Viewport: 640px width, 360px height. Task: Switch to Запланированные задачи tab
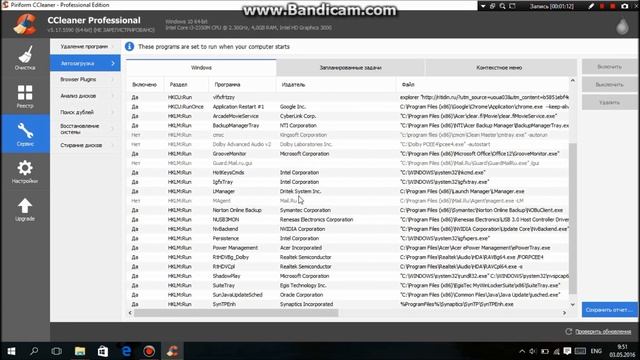coord(350,68)
